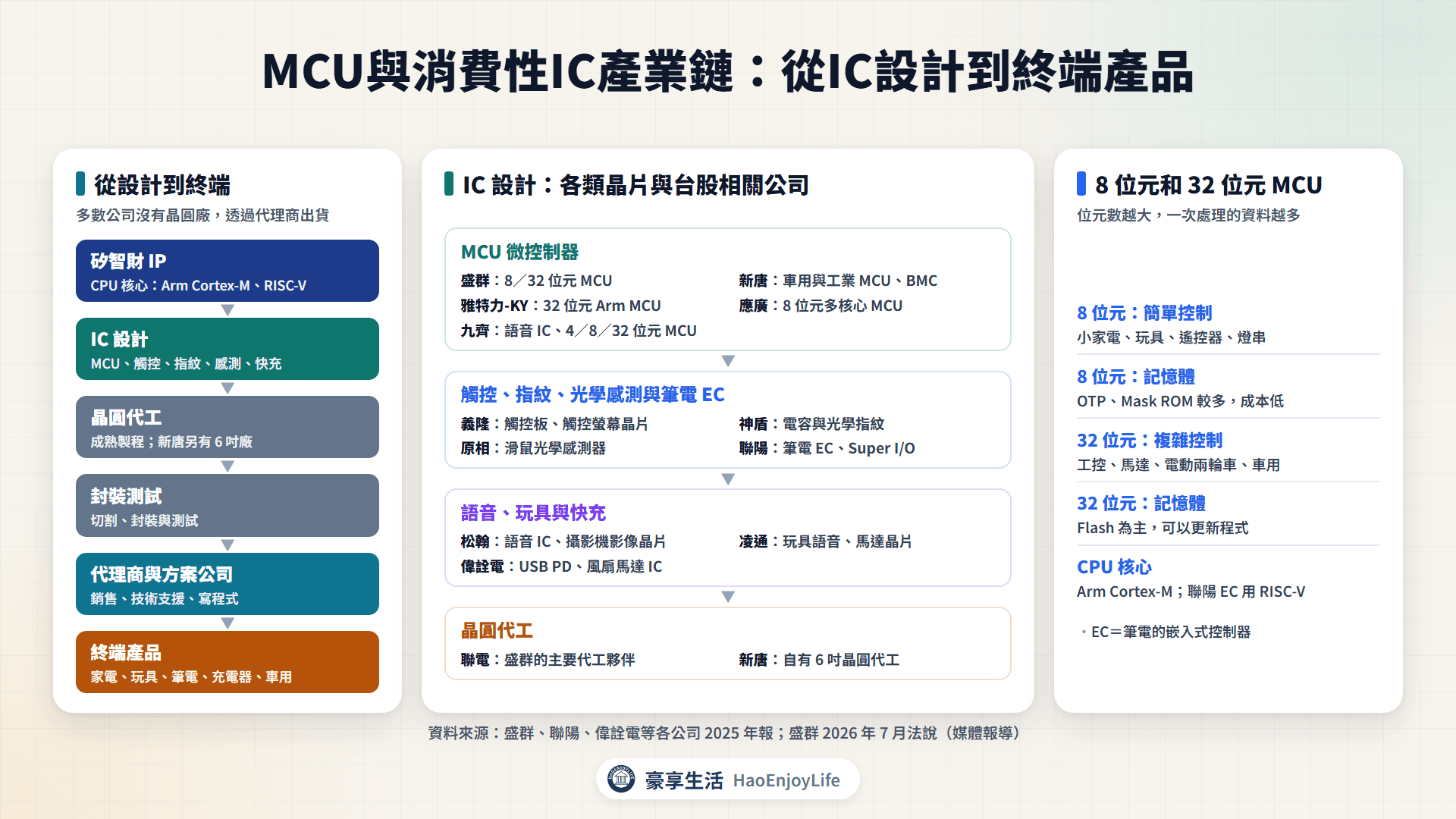This screenshot has height=819, width=1456.
Task: Click the 8 位元：記憶體 heading
Action: [1136, 376]
